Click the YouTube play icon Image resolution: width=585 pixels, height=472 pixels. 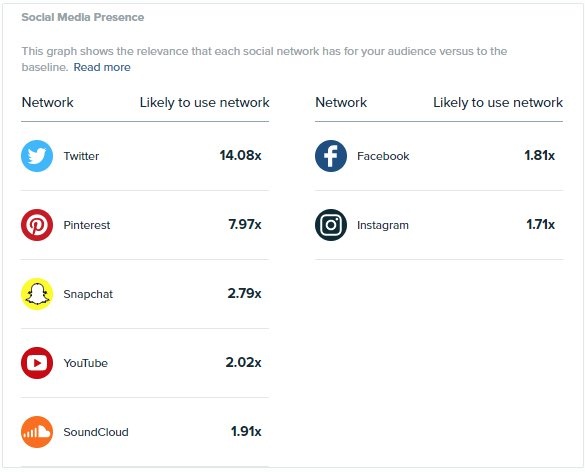click(x=37, y=363)
